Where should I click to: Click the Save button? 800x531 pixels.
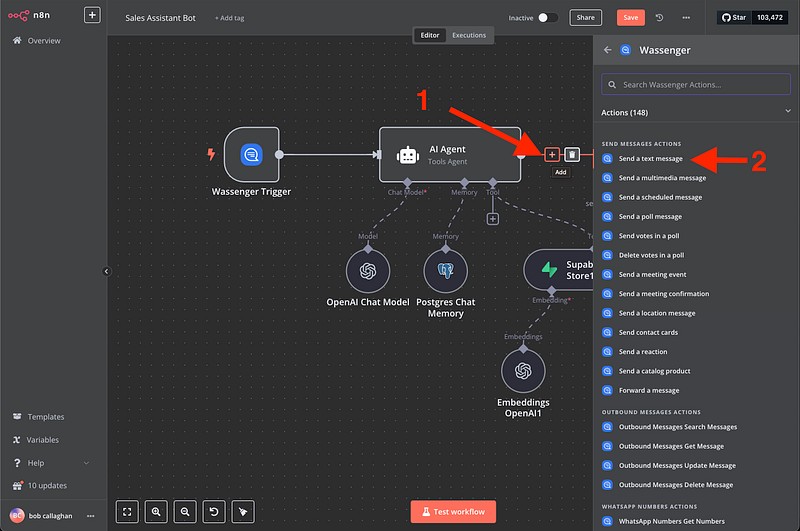click(630, 18)
